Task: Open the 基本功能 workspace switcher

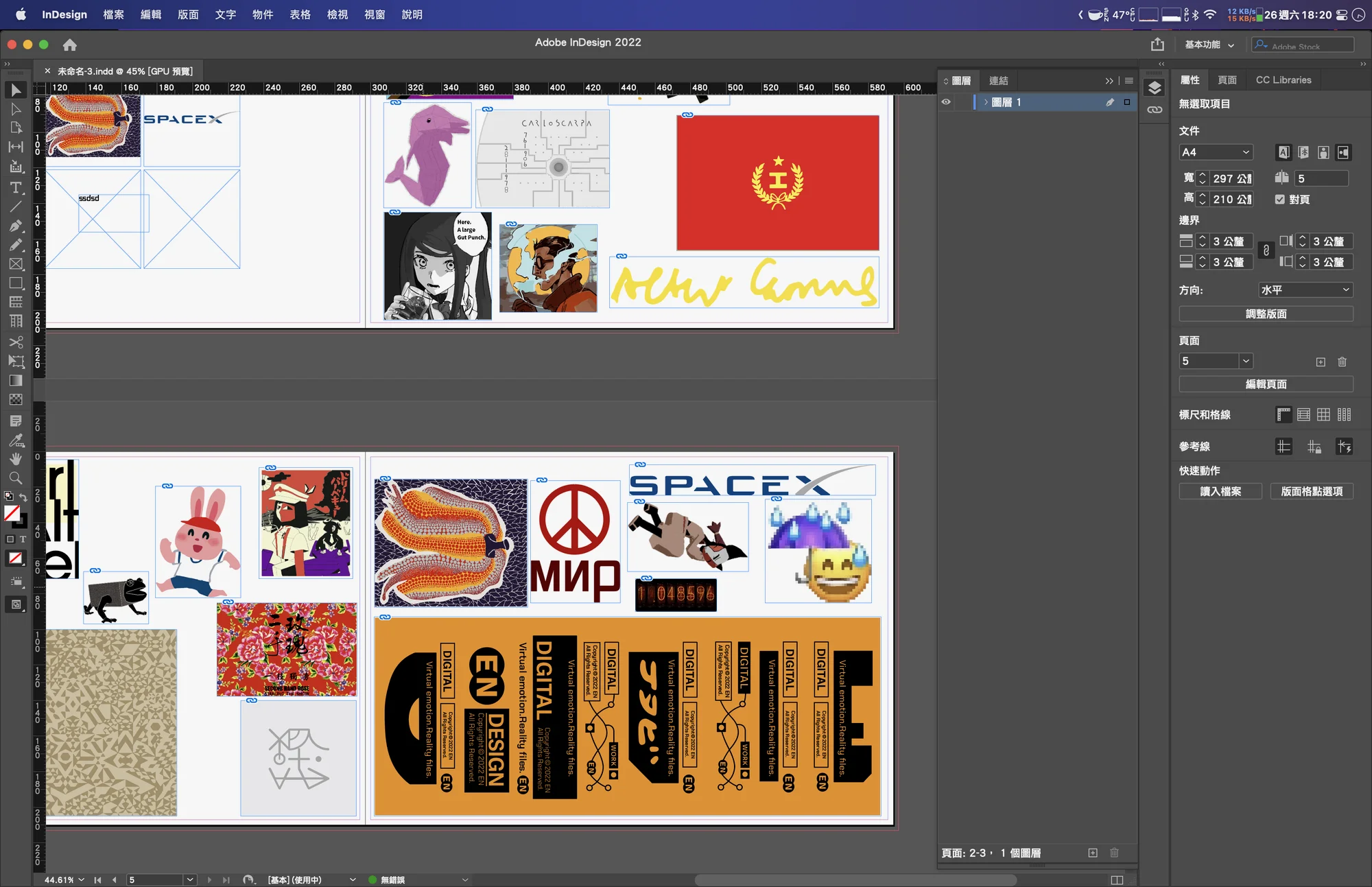Action: 1209,45
